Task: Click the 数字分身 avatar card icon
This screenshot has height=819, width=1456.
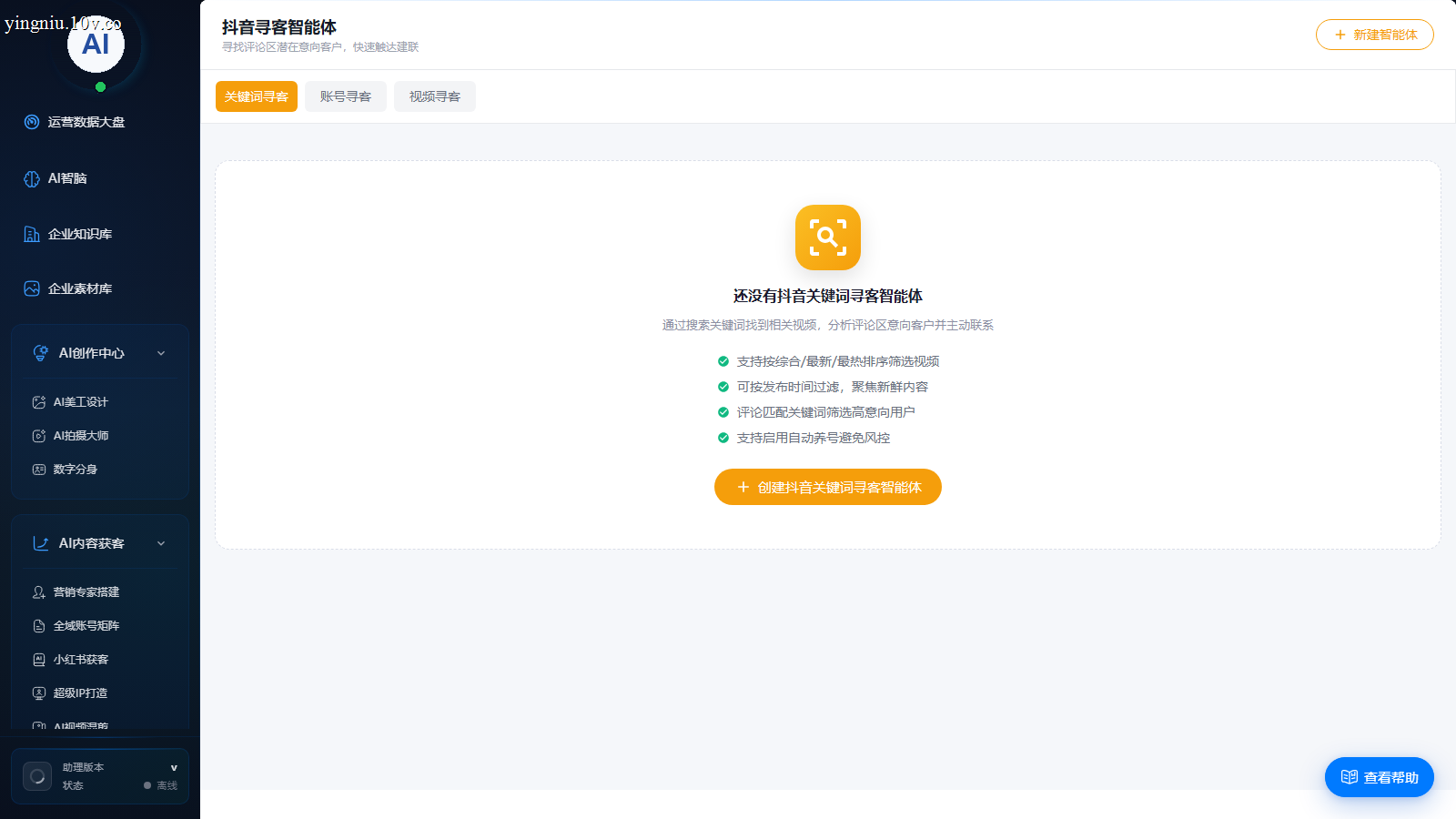Action: coord(39,470)
